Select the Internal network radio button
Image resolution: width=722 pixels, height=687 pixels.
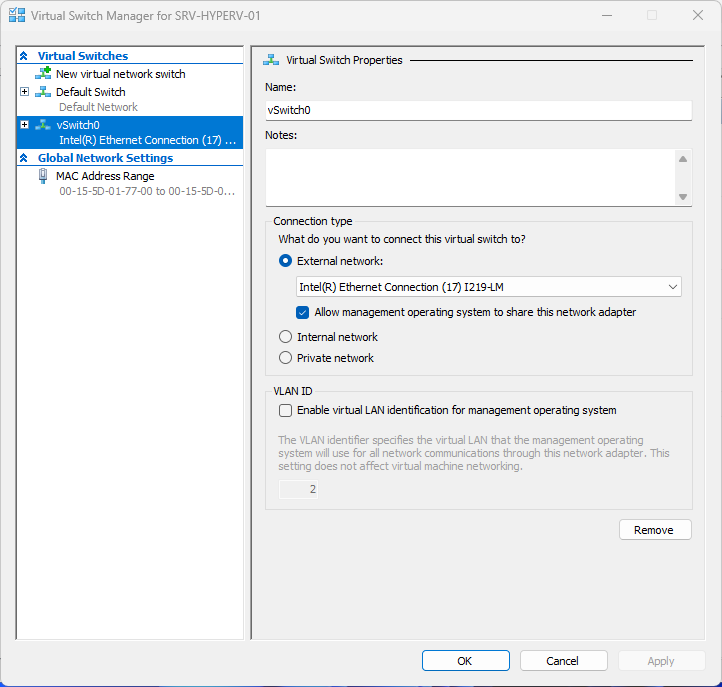[285, 337]
